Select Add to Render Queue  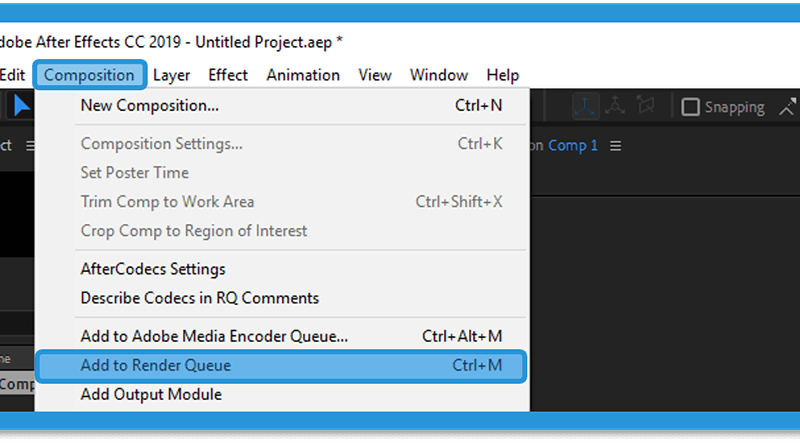(282, 365)
